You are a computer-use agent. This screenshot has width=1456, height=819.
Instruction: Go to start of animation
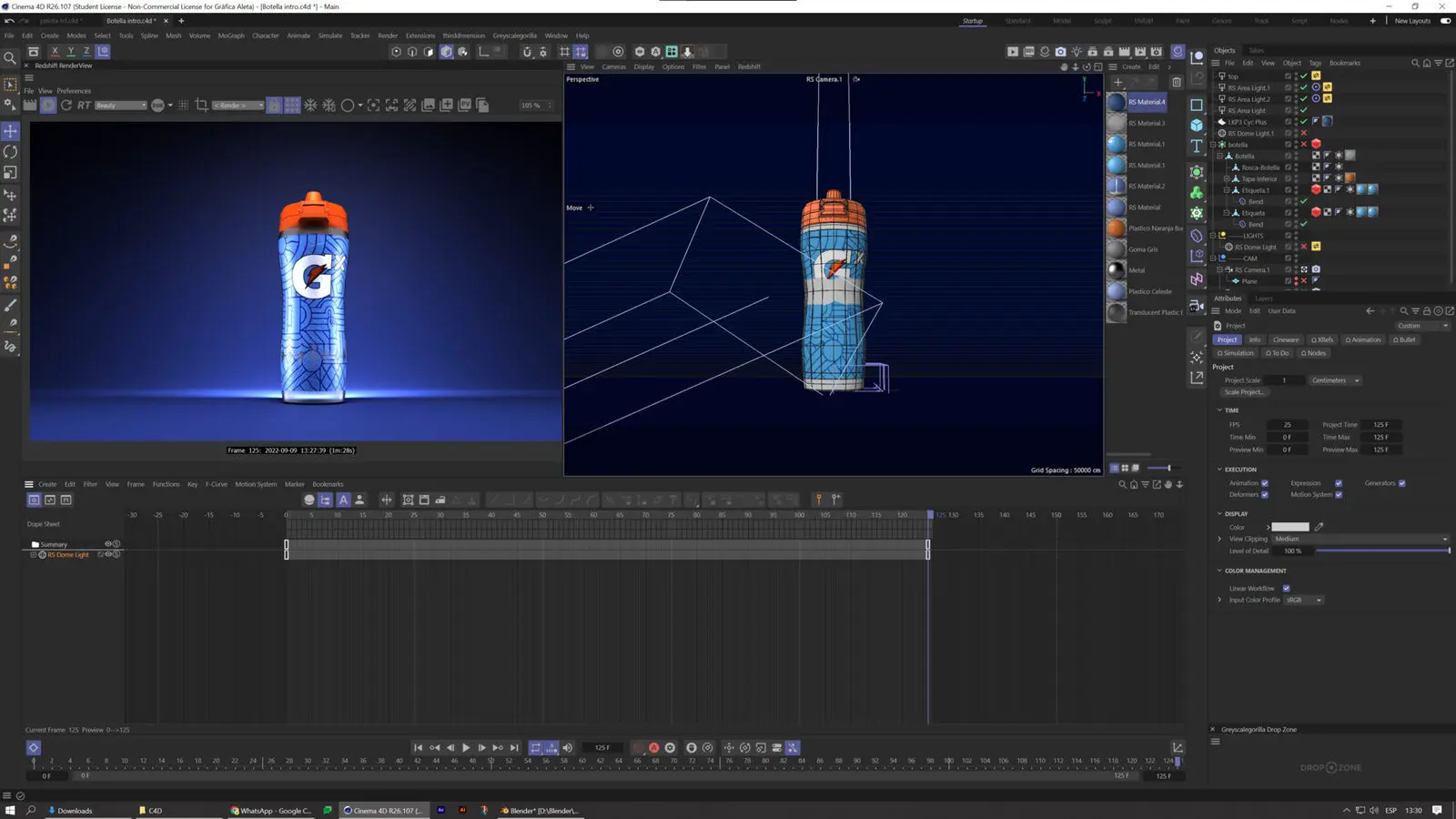[418, 748]
